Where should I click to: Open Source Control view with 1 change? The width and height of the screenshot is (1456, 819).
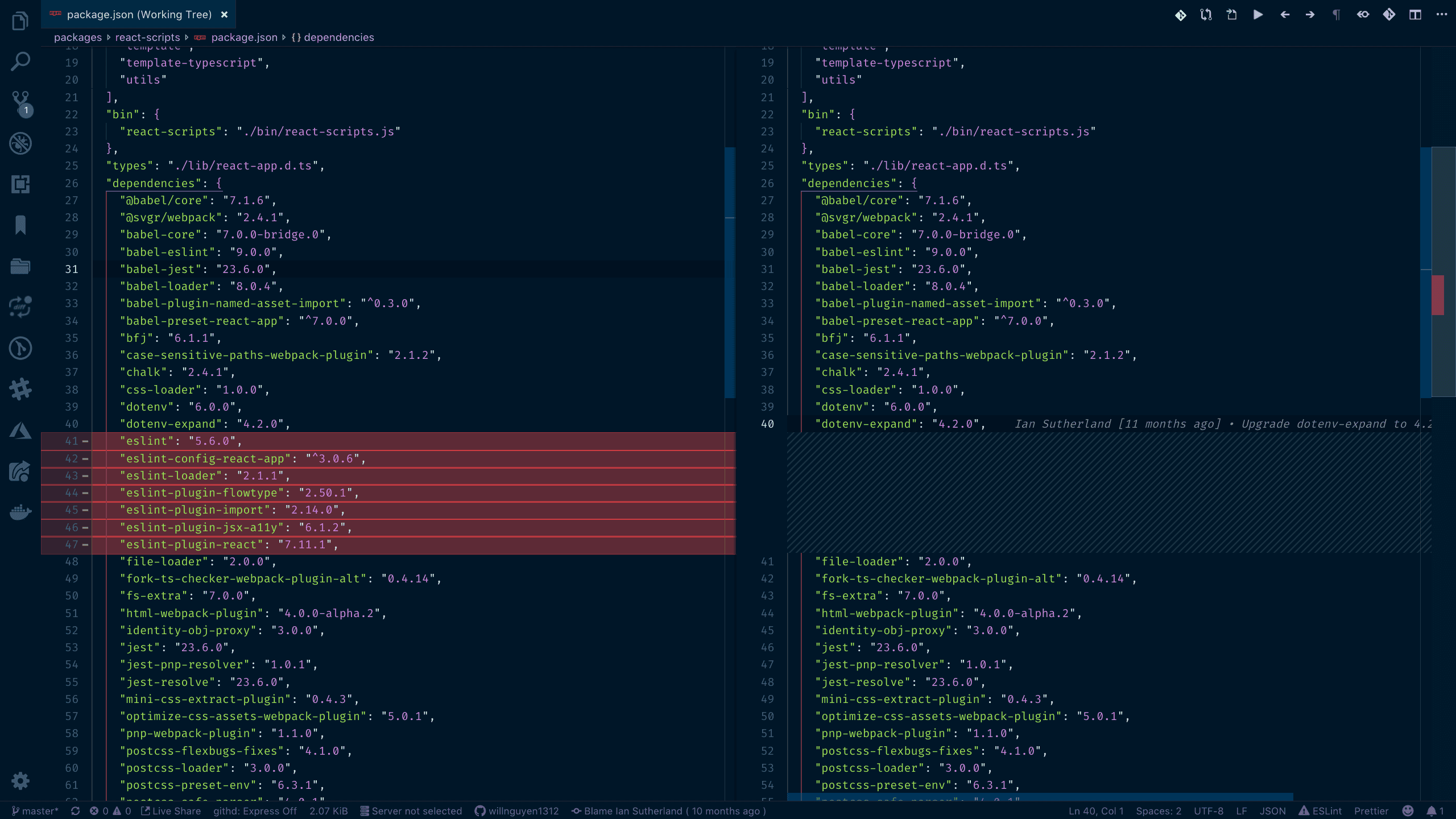coord(20,103)
